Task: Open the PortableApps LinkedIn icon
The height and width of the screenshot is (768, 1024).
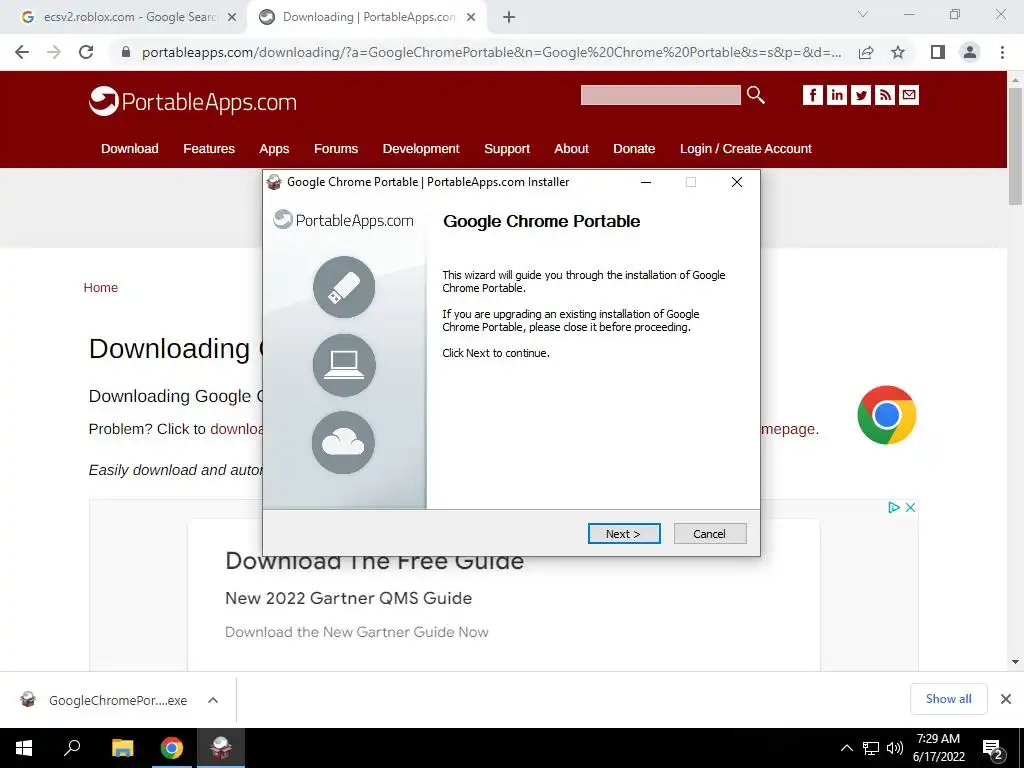Action: pos(837,95)
